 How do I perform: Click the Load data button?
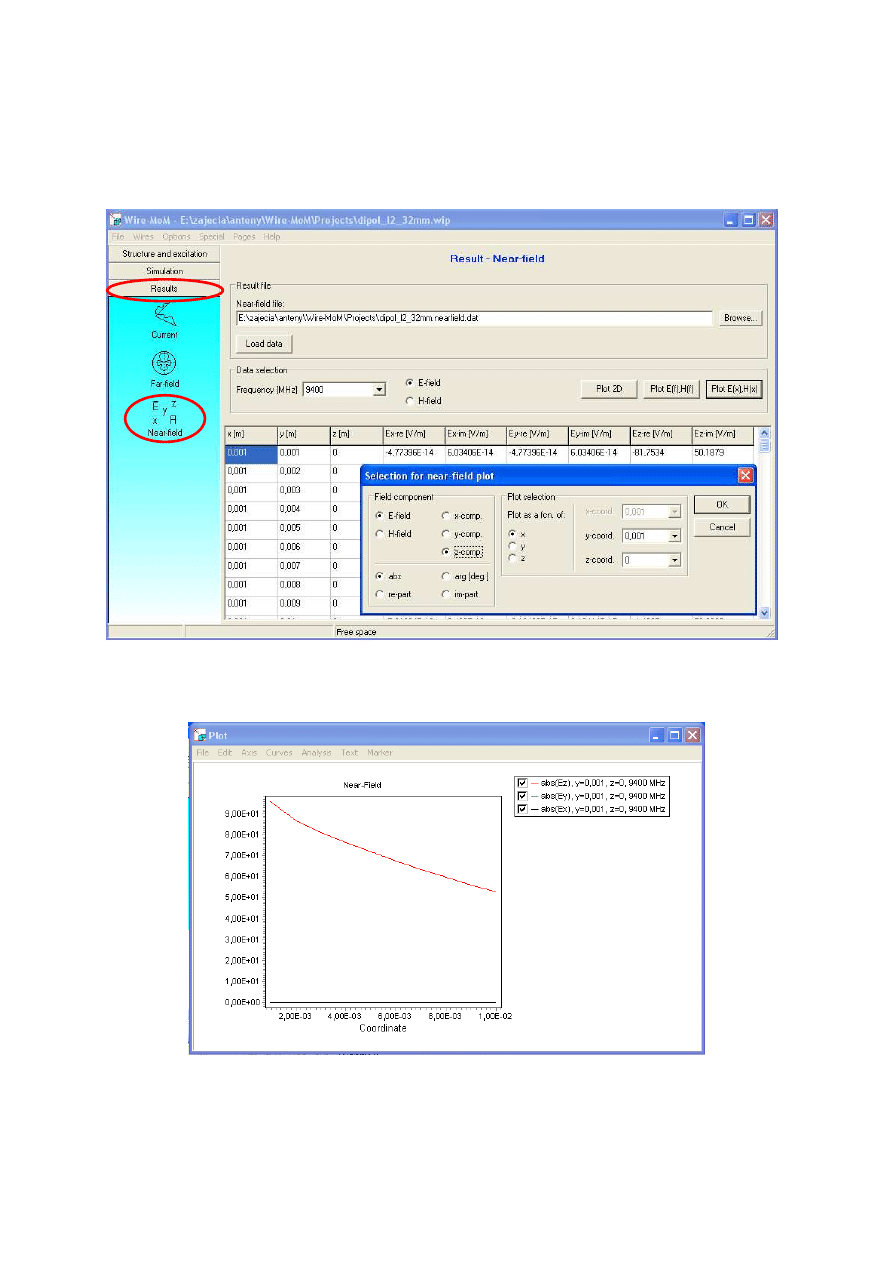(x=264, y=343)
